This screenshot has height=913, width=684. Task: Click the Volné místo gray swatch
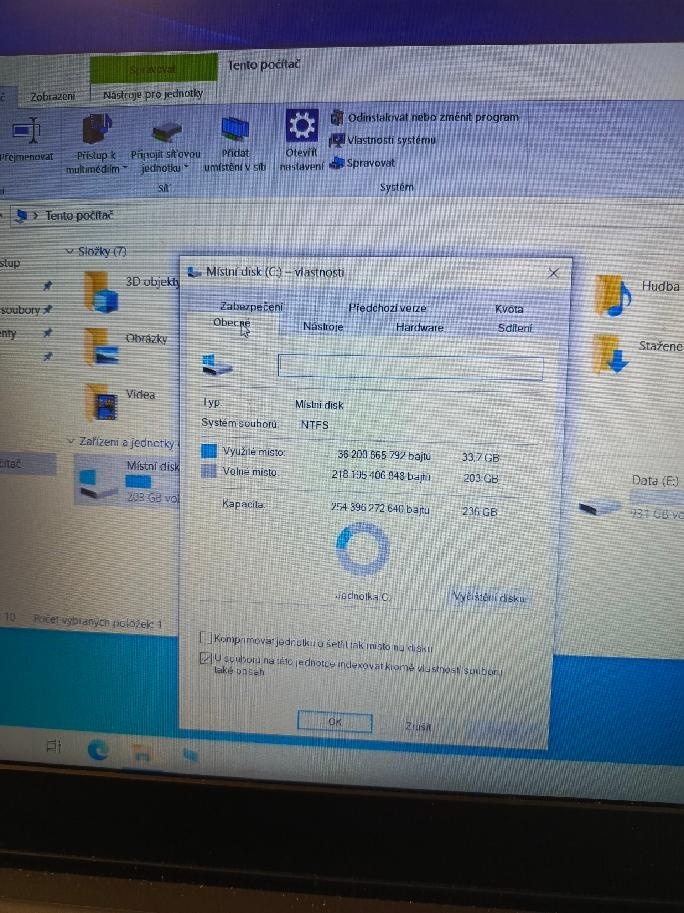point(209,470)
